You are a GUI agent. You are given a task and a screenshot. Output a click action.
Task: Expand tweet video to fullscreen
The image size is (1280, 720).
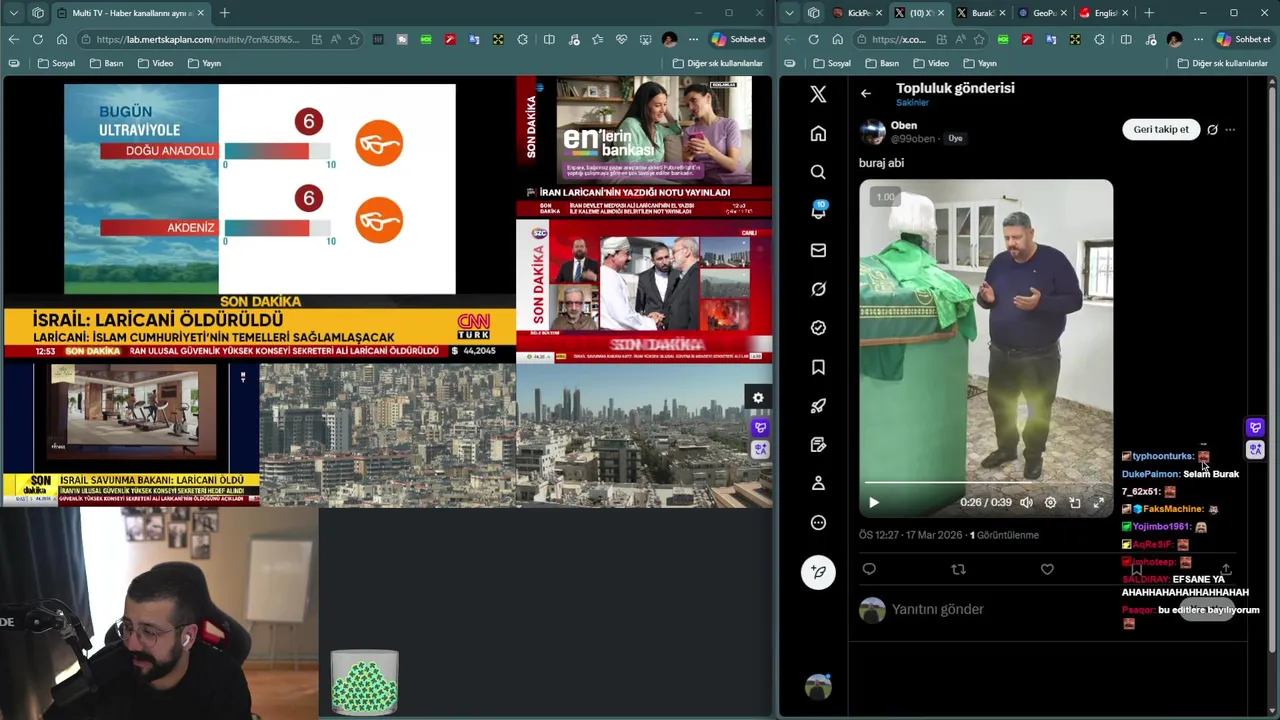tap(1098, 502)
